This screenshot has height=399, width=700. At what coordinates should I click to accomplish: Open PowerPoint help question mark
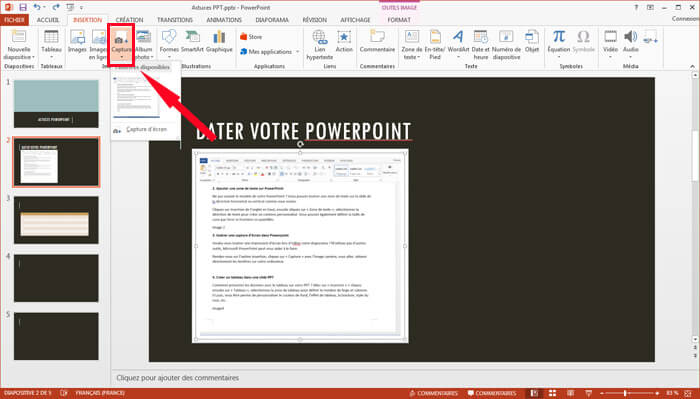pyautogui.click(x=636, y=8)
